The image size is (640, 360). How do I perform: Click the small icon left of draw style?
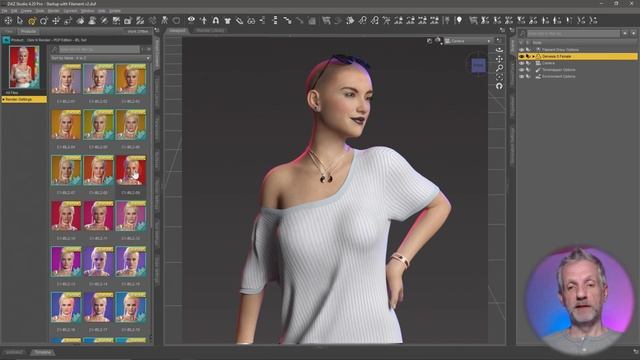(x=429, y=41)
